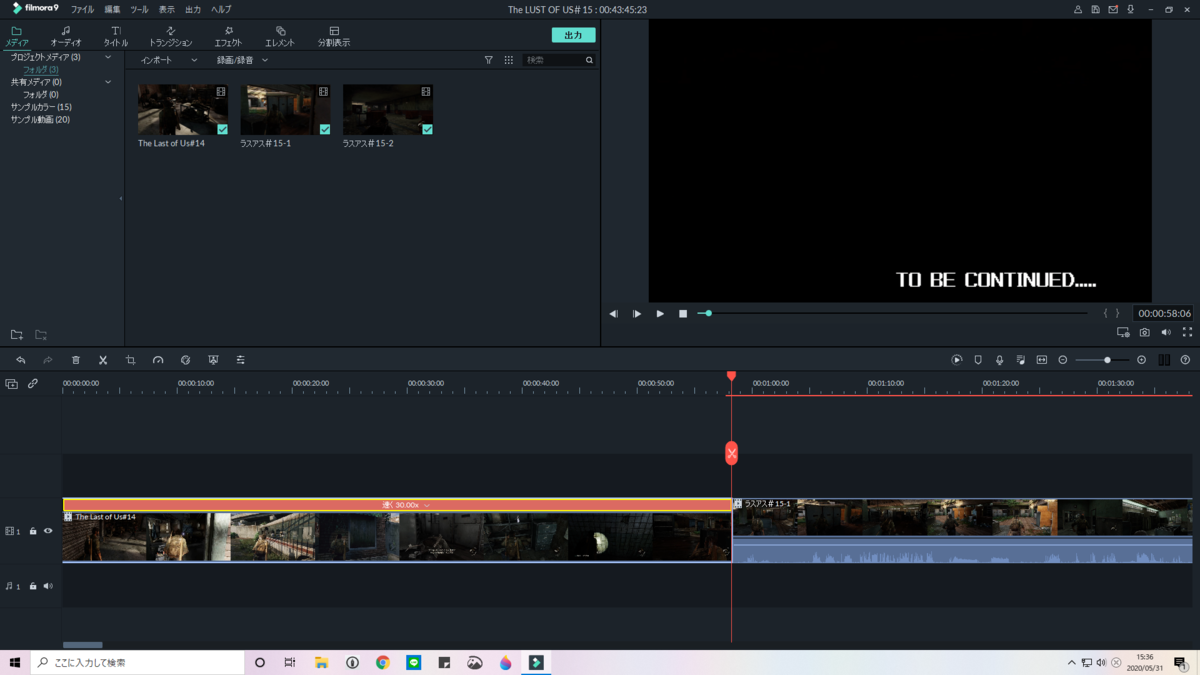Screen dimensions: 1200x675
Task: Open the 編集 menu
Action: click(112, 9)
